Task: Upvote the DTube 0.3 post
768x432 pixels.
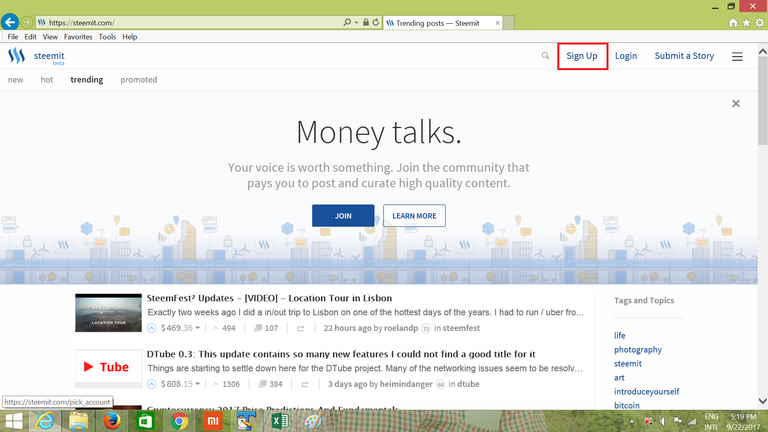Action: (x=151, y=384)
